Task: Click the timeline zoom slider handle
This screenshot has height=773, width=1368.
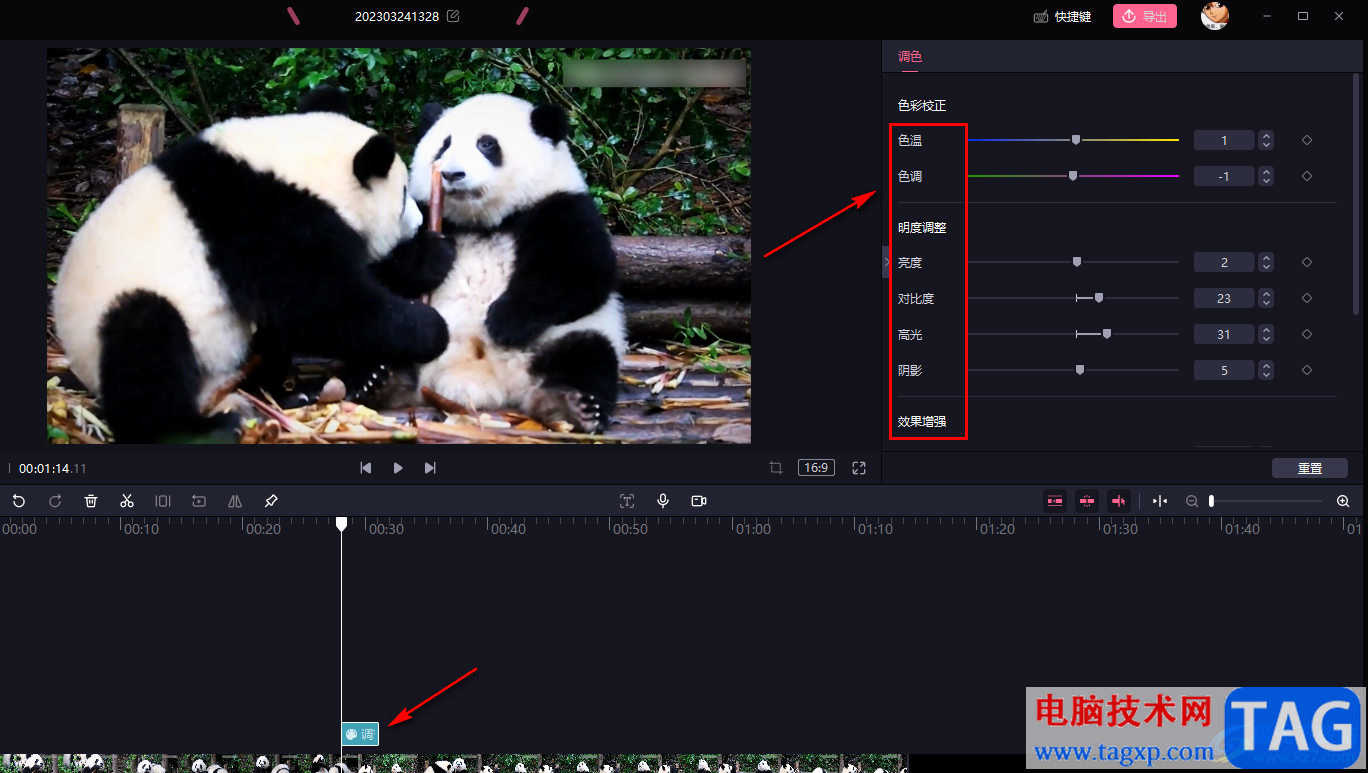Action: tap(1211, 501)
